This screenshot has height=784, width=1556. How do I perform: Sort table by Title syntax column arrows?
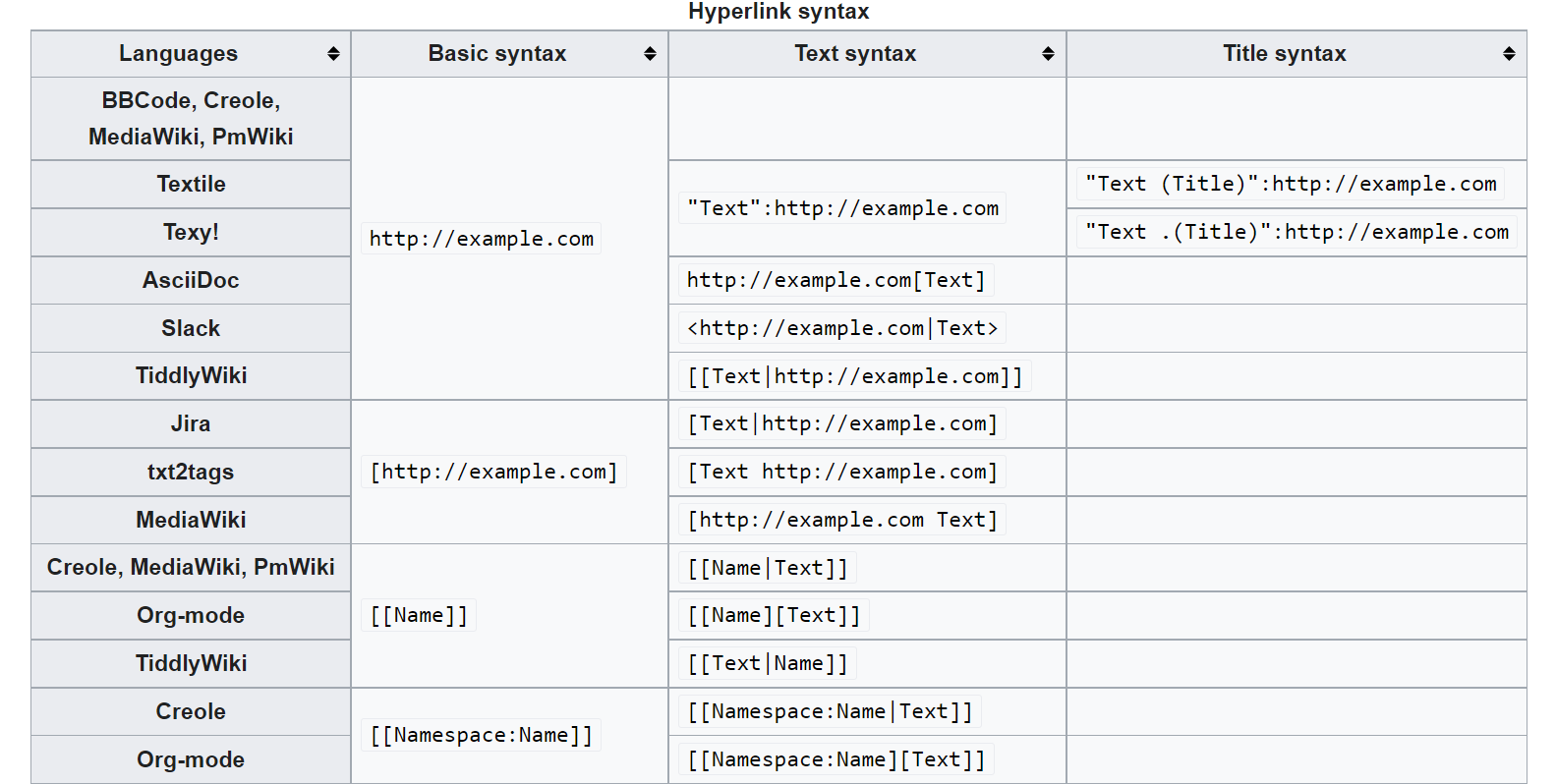(x=1509, y=54)
